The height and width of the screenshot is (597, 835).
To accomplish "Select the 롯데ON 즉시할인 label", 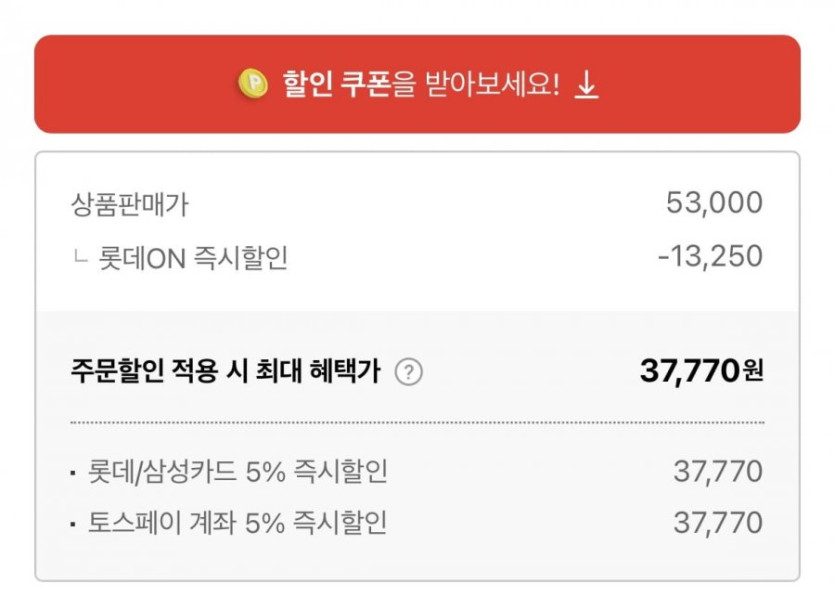I will click(x=194, y=257).
